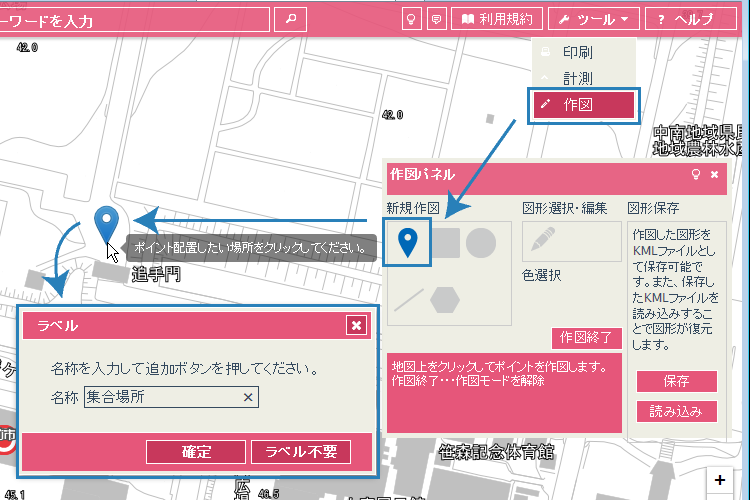
Task: Select the circle drawing tool
Action: click(481, 243)
